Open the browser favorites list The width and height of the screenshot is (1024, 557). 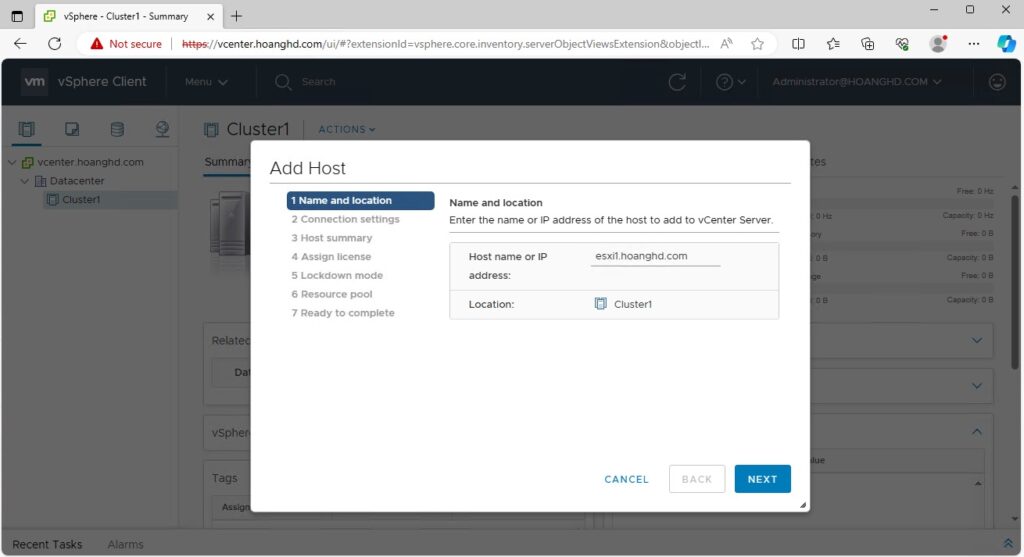(833, 44)
